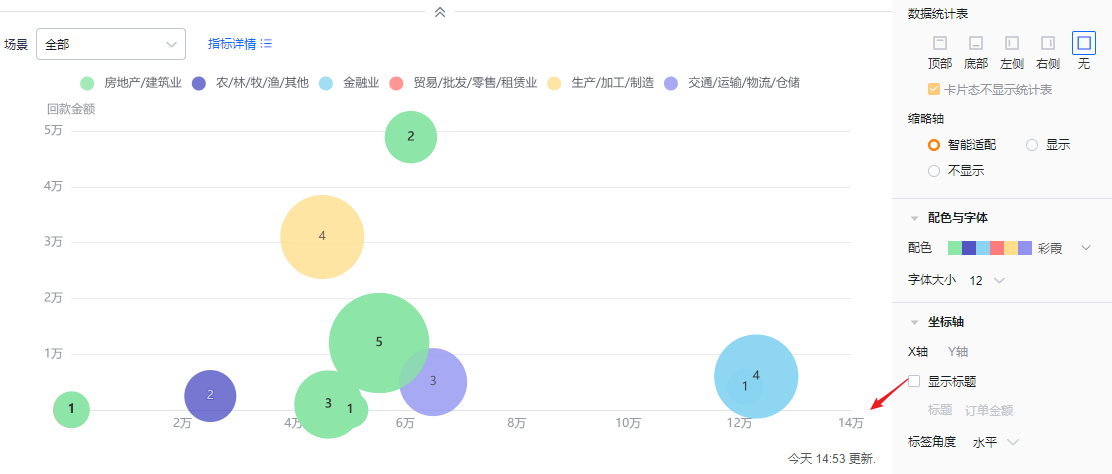This screenshot has width=1112, height=474.
Task: Enable the 显示标题 checkbox
Action: [914, 381]
